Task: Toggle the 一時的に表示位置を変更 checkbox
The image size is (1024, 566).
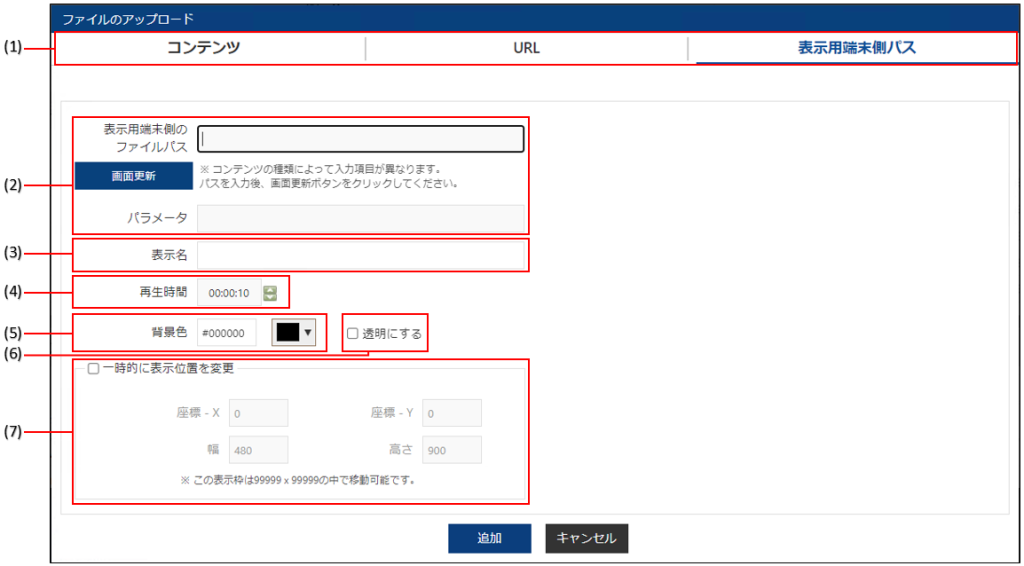Action: click(x=93, y=368)
